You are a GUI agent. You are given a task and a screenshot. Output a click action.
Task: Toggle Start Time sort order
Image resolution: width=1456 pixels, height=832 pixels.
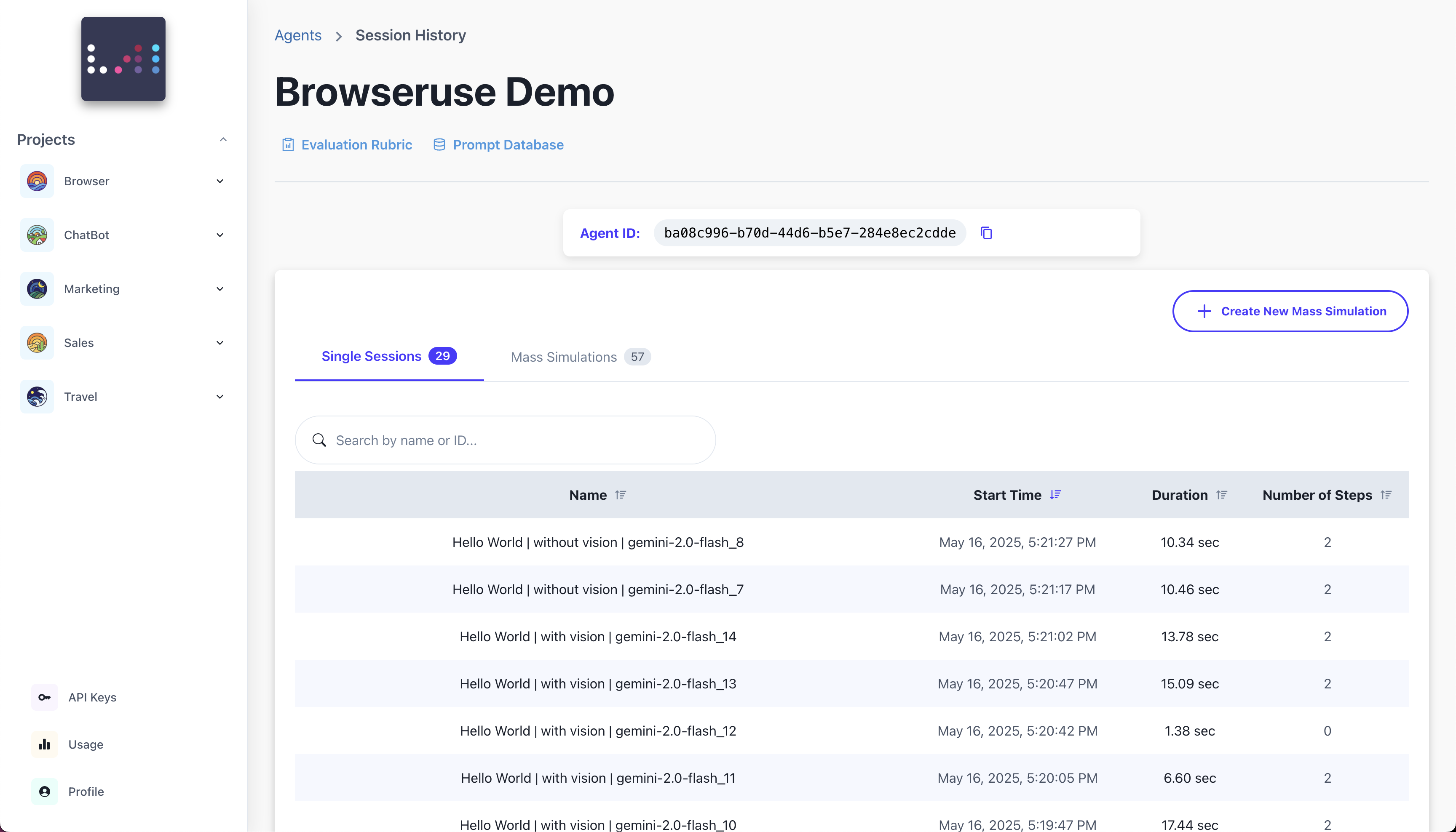[1055, 495]
